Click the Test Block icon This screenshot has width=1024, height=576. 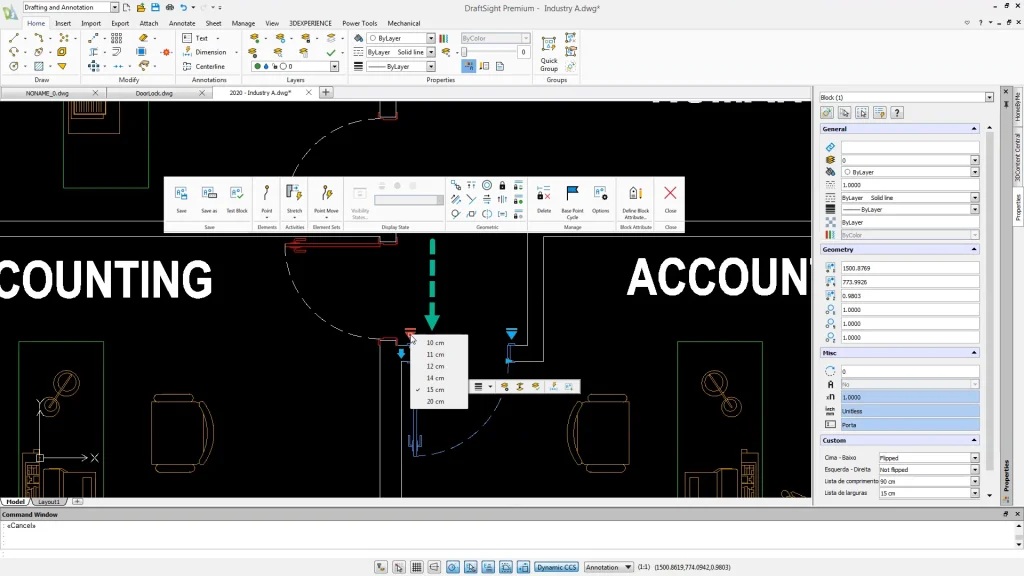point(237,195)
